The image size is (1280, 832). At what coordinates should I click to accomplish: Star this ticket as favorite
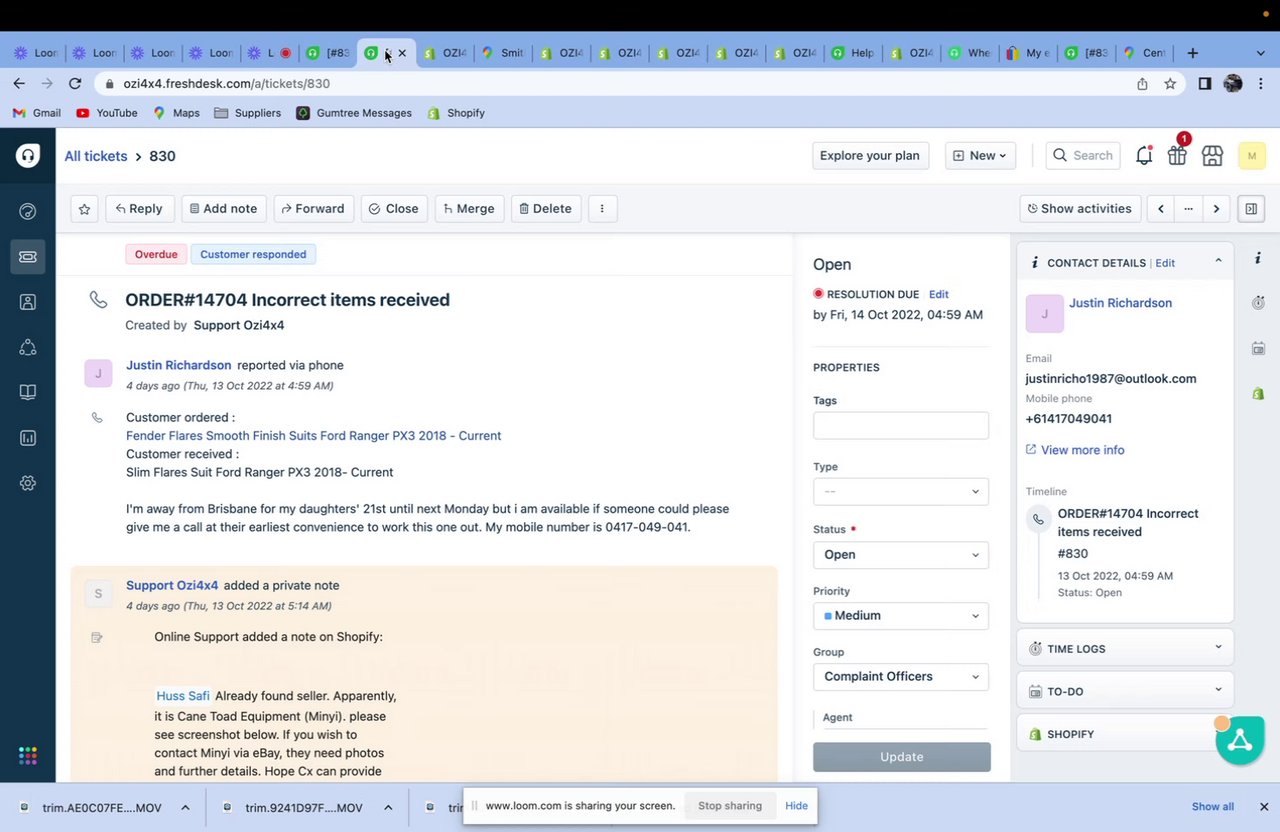84,208
